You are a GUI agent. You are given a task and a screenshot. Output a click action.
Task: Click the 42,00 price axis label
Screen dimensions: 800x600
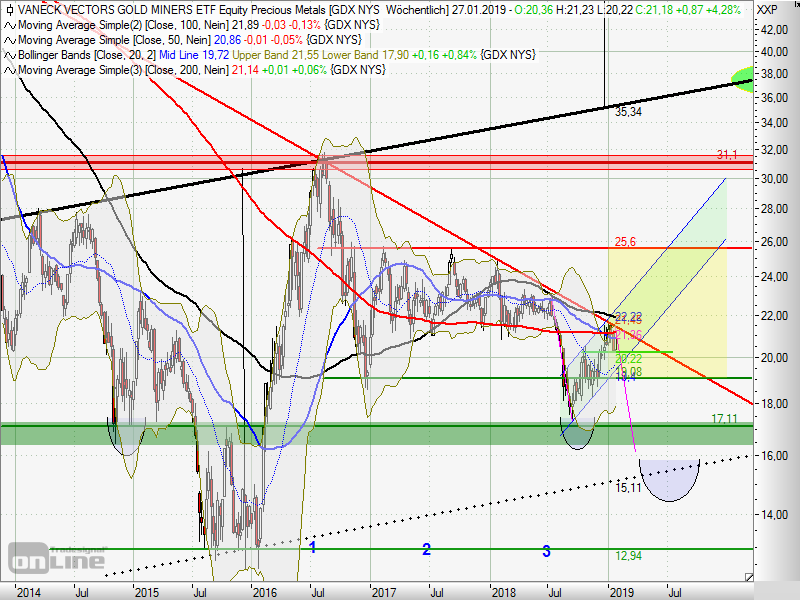774,30
